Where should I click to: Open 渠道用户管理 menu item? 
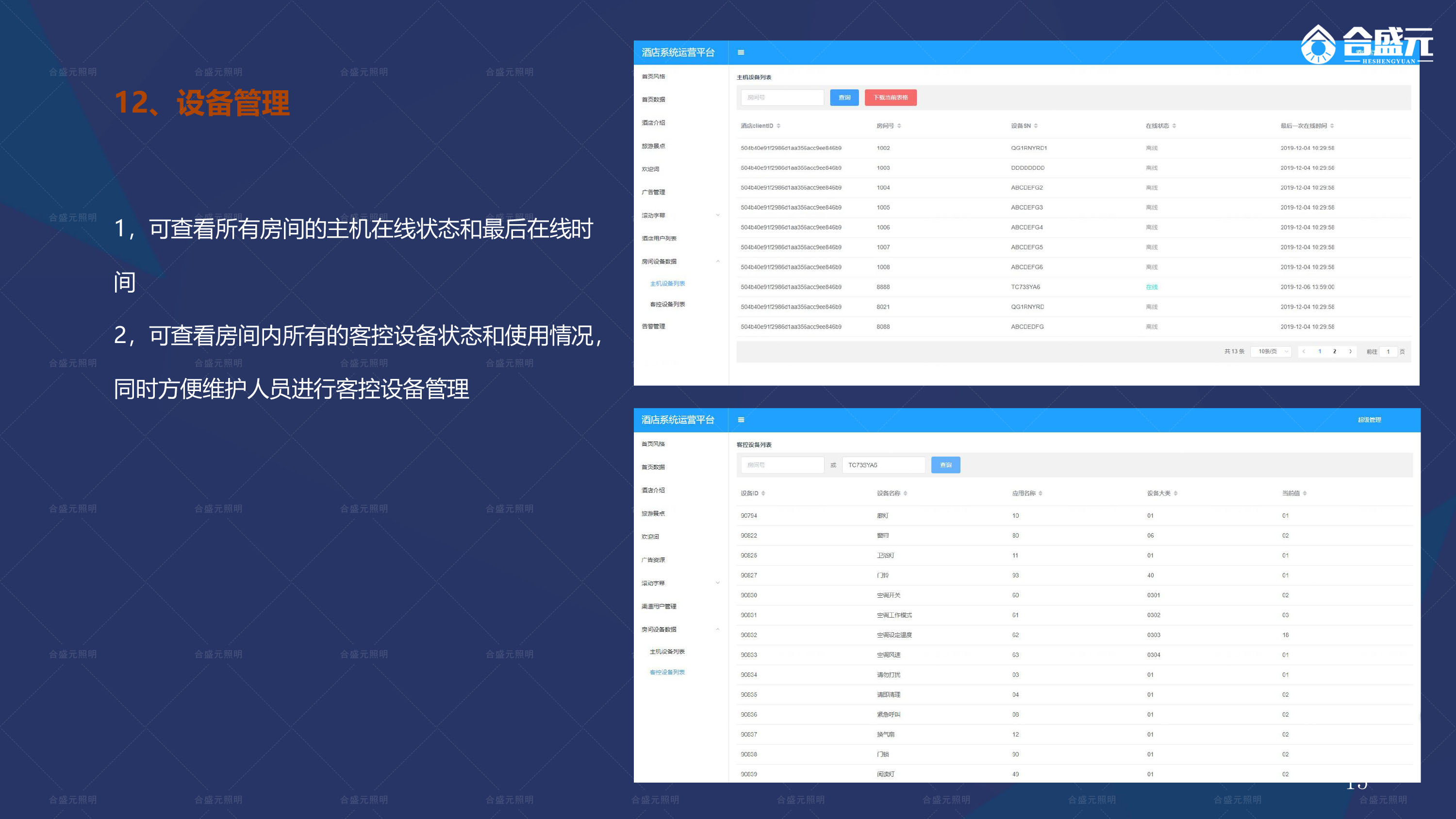coord(659,606)
